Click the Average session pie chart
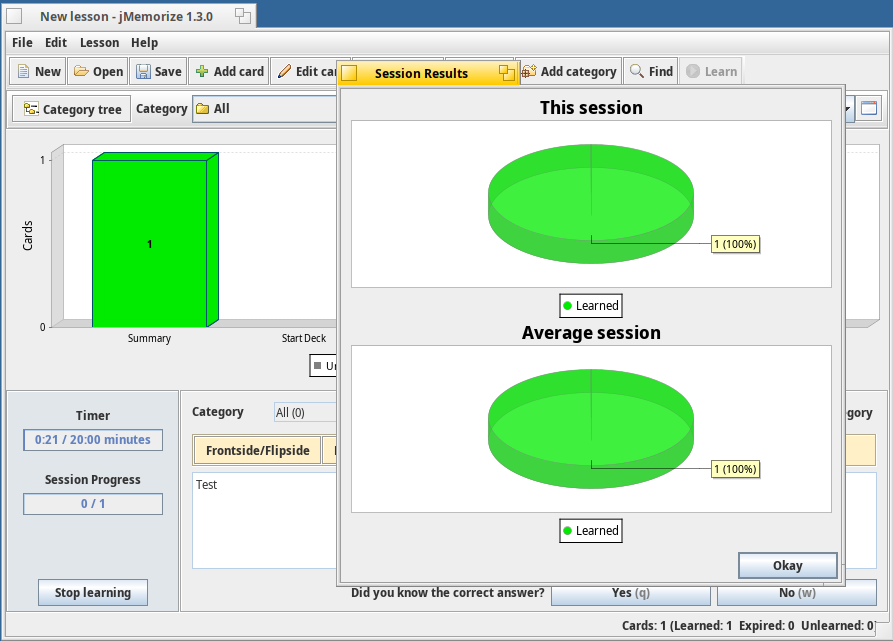 (591, 429)
